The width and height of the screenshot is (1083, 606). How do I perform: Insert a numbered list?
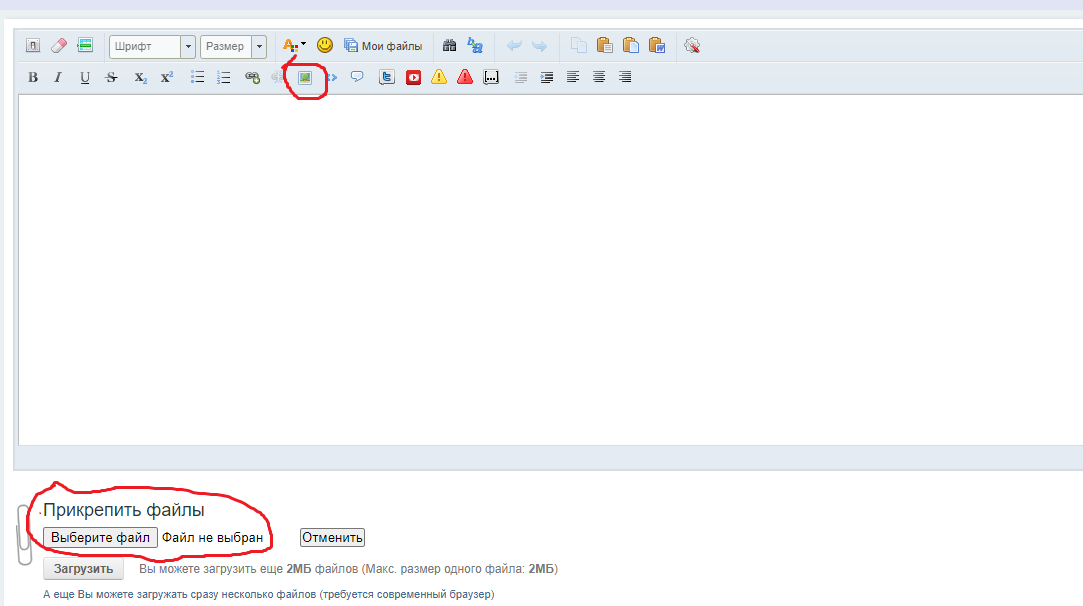pos(224,77)
